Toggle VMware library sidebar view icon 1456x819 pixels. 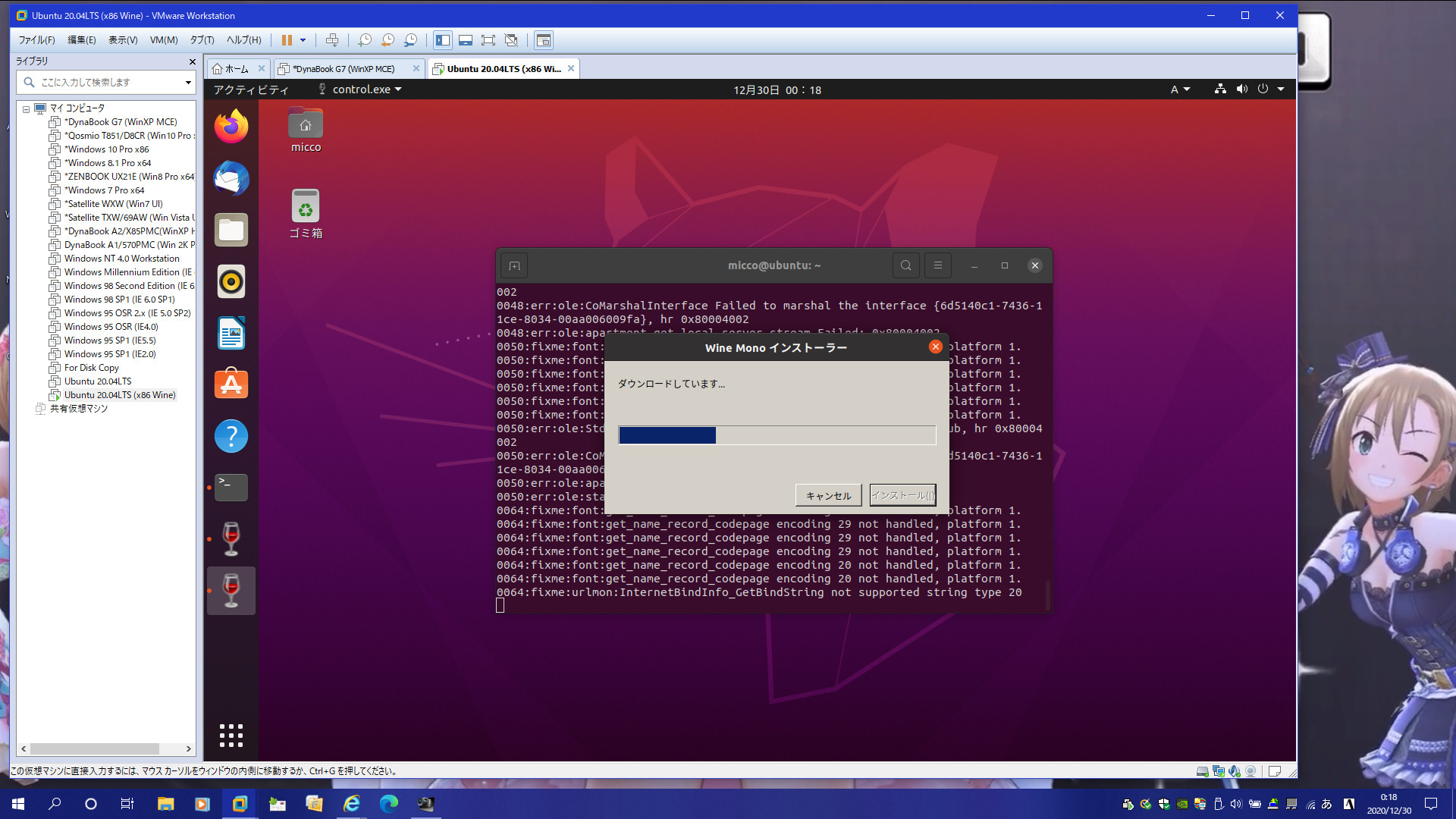coord(443,40)
